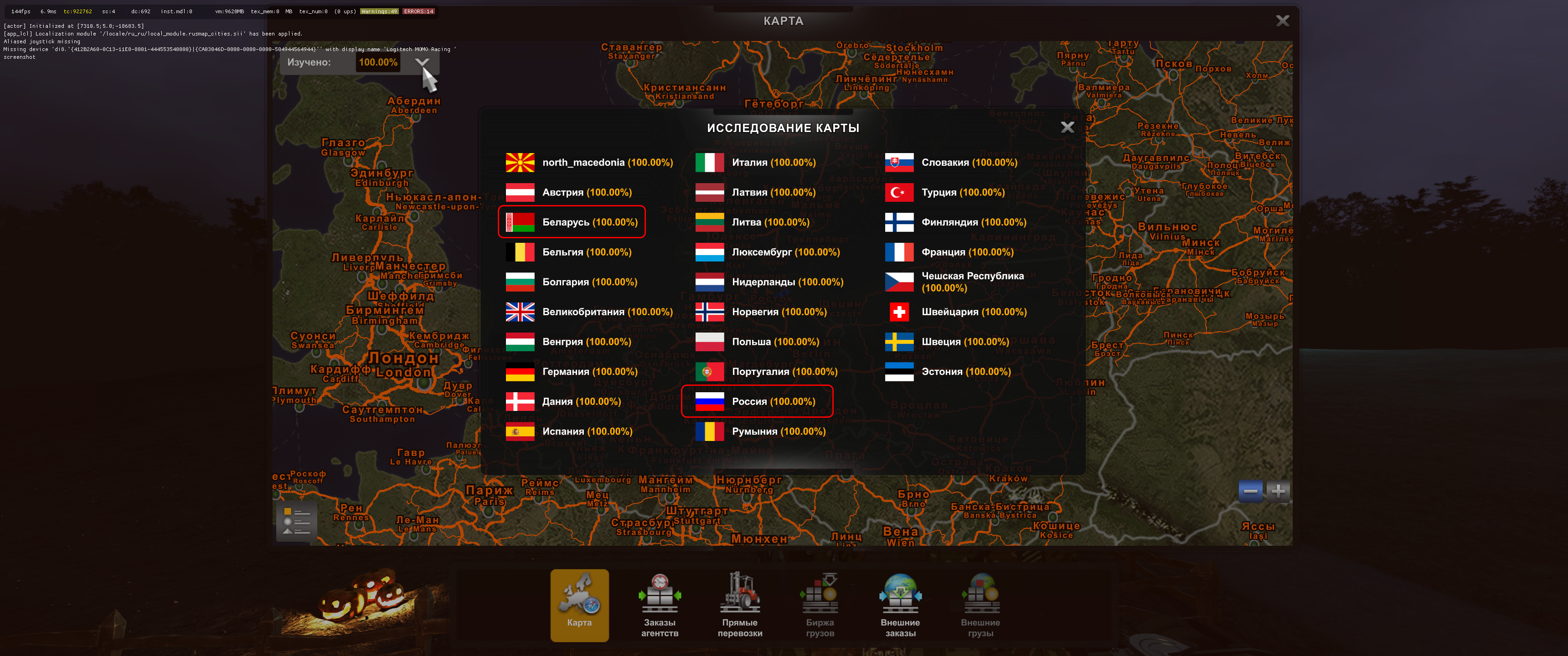Open the Карта map tab

pyautogui.click(x=579, y=605)
